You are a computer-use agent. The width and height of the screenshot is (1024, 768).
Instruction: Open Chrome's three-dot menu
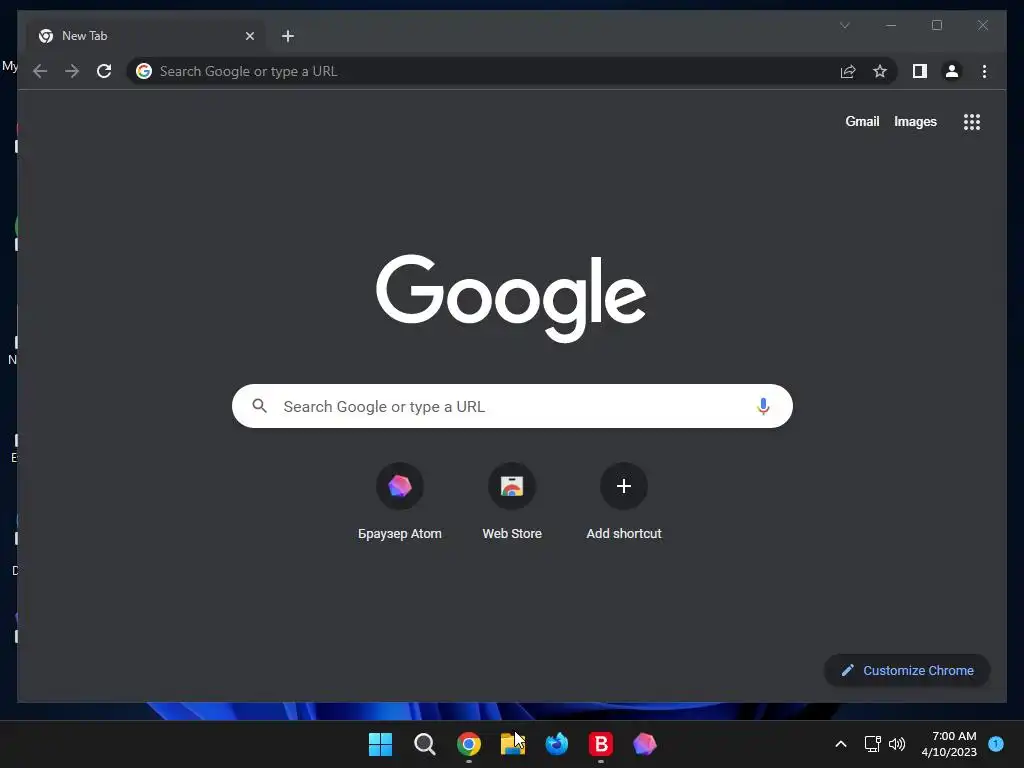click(x=984, y=71)
